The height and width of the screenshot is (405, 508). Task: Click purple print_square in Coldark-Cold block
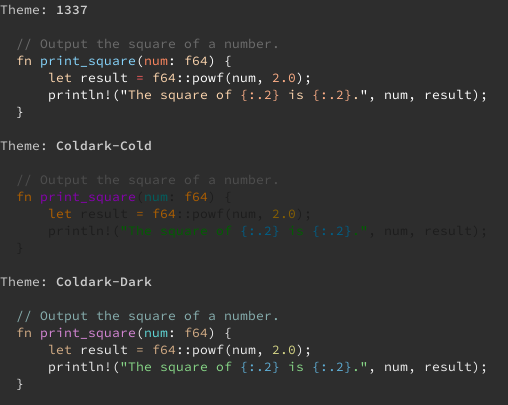point(88,197)
